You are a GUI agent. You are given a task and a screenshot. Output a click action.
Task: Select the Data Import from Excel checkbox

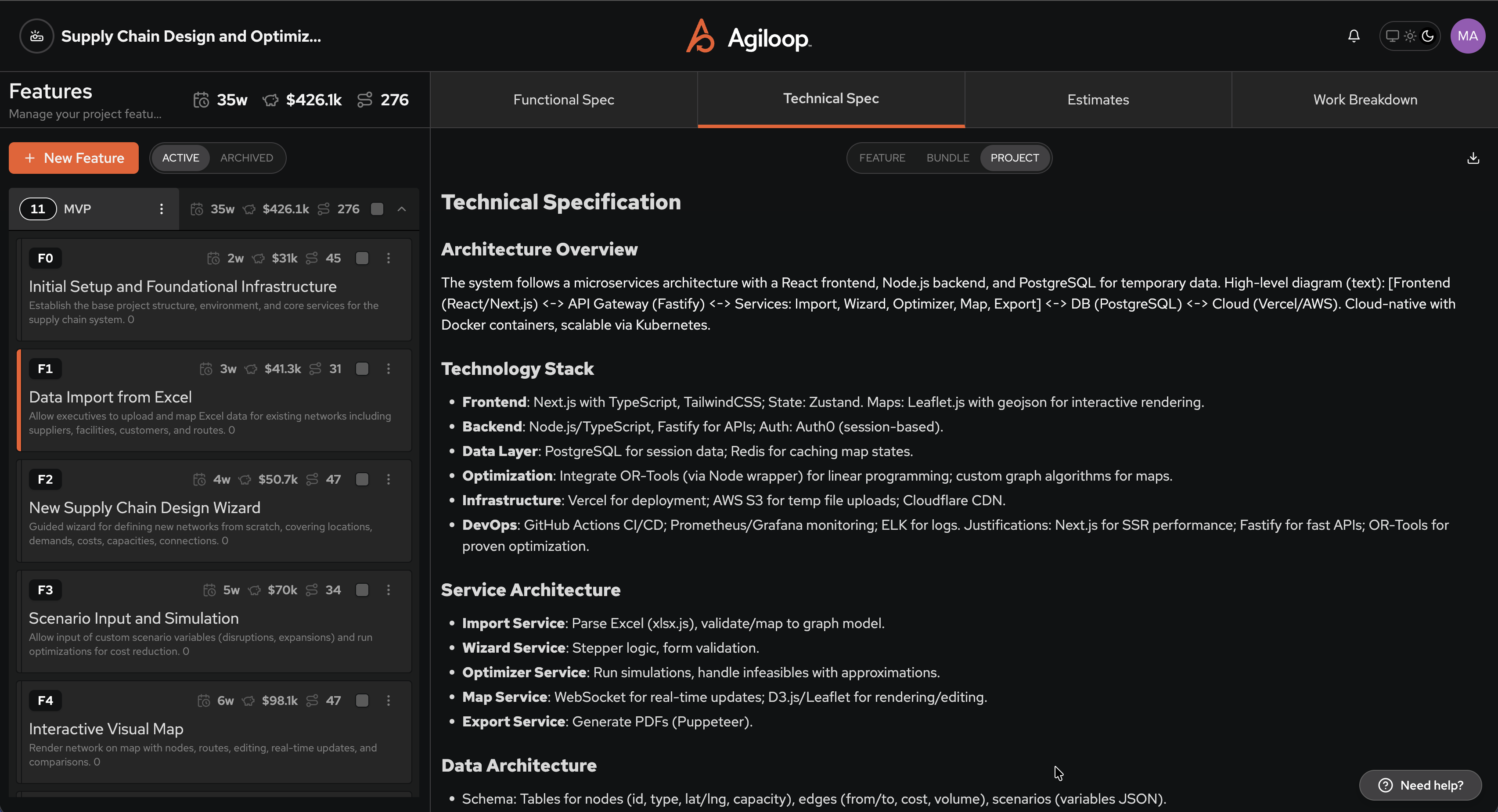tap(362, 369)
